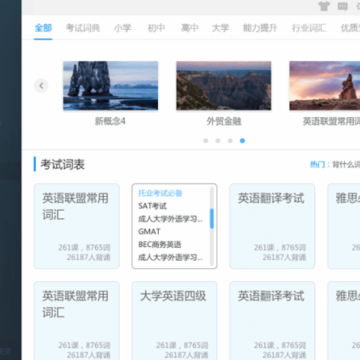Open the 外贸金融 carousel thumbnail
The height and width of the screenshot is (360, 360).
(224, 86)
